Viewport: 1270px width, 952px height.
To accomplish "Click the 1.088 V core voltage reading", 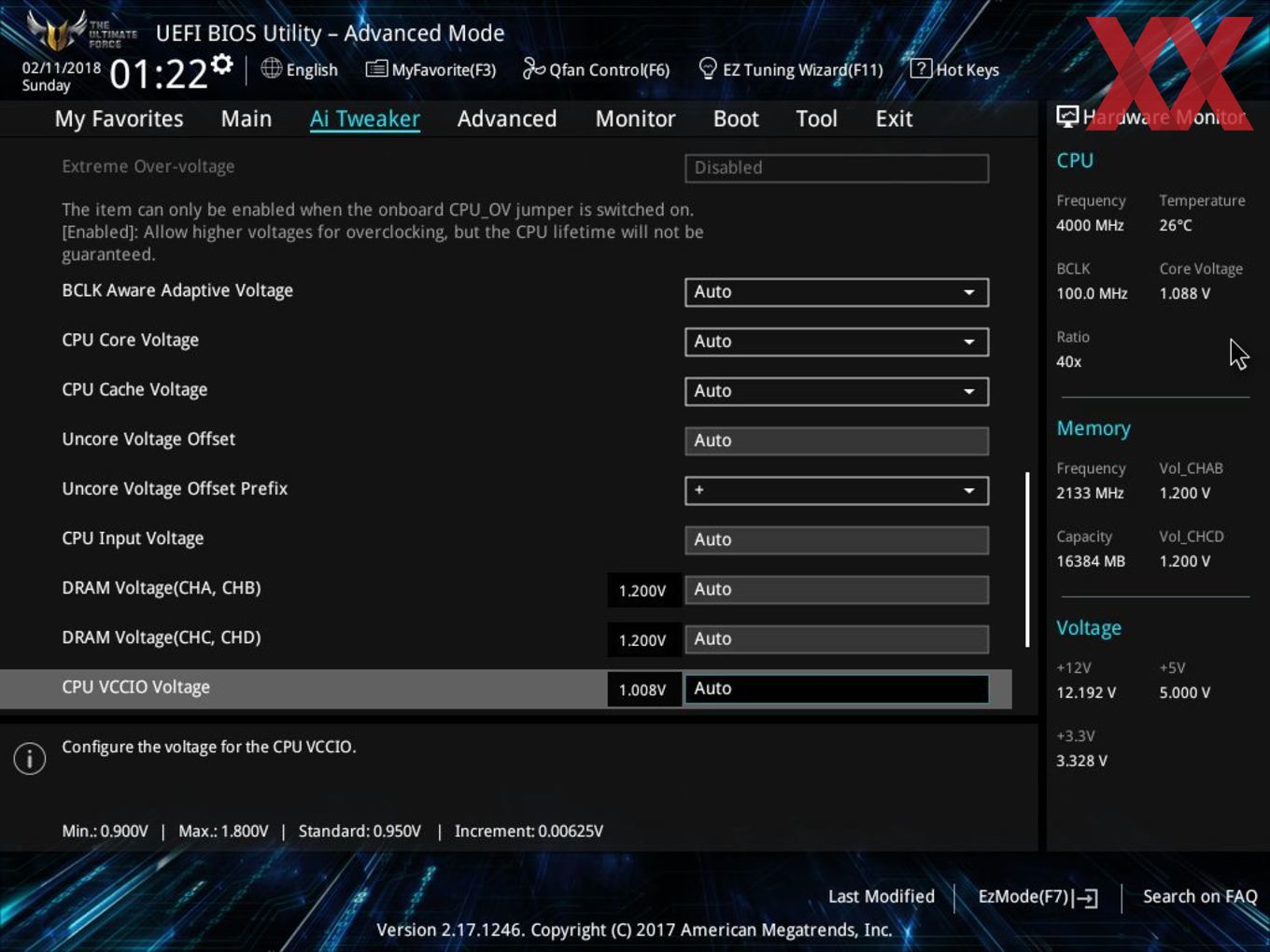I will 1184,293.
